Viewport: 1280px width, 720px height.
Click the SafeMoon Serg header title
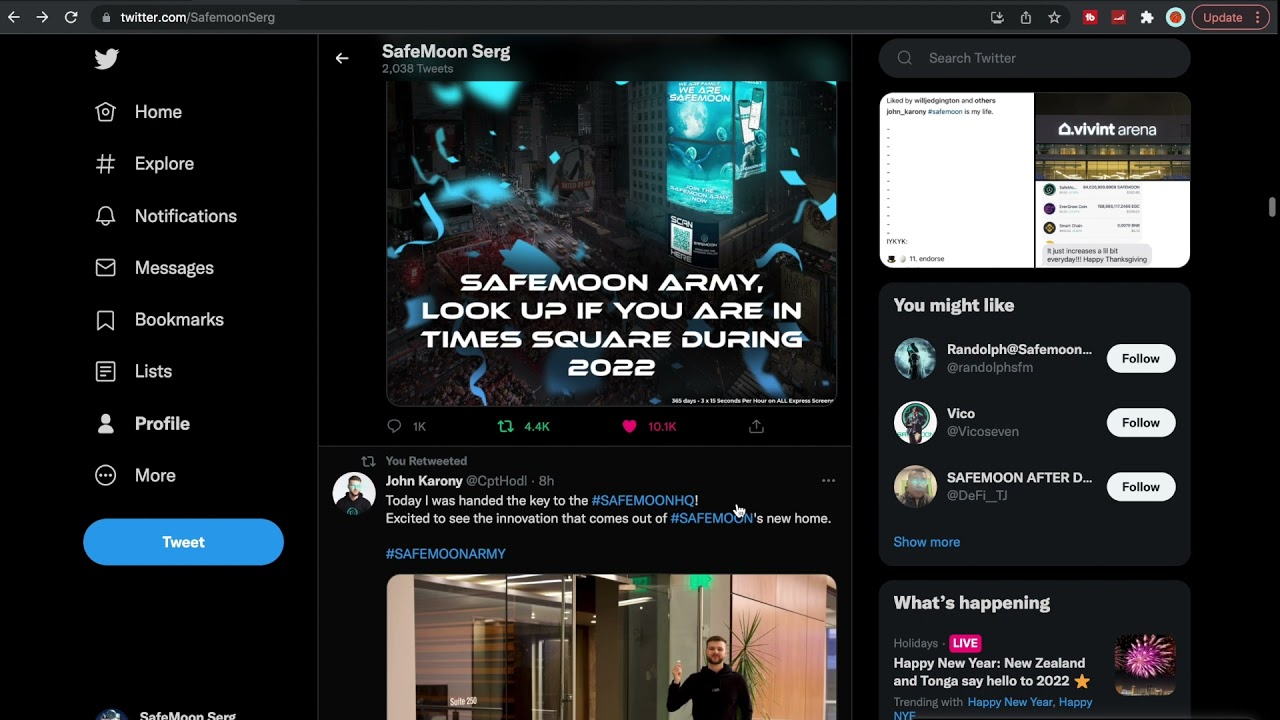tap(446, 51)
